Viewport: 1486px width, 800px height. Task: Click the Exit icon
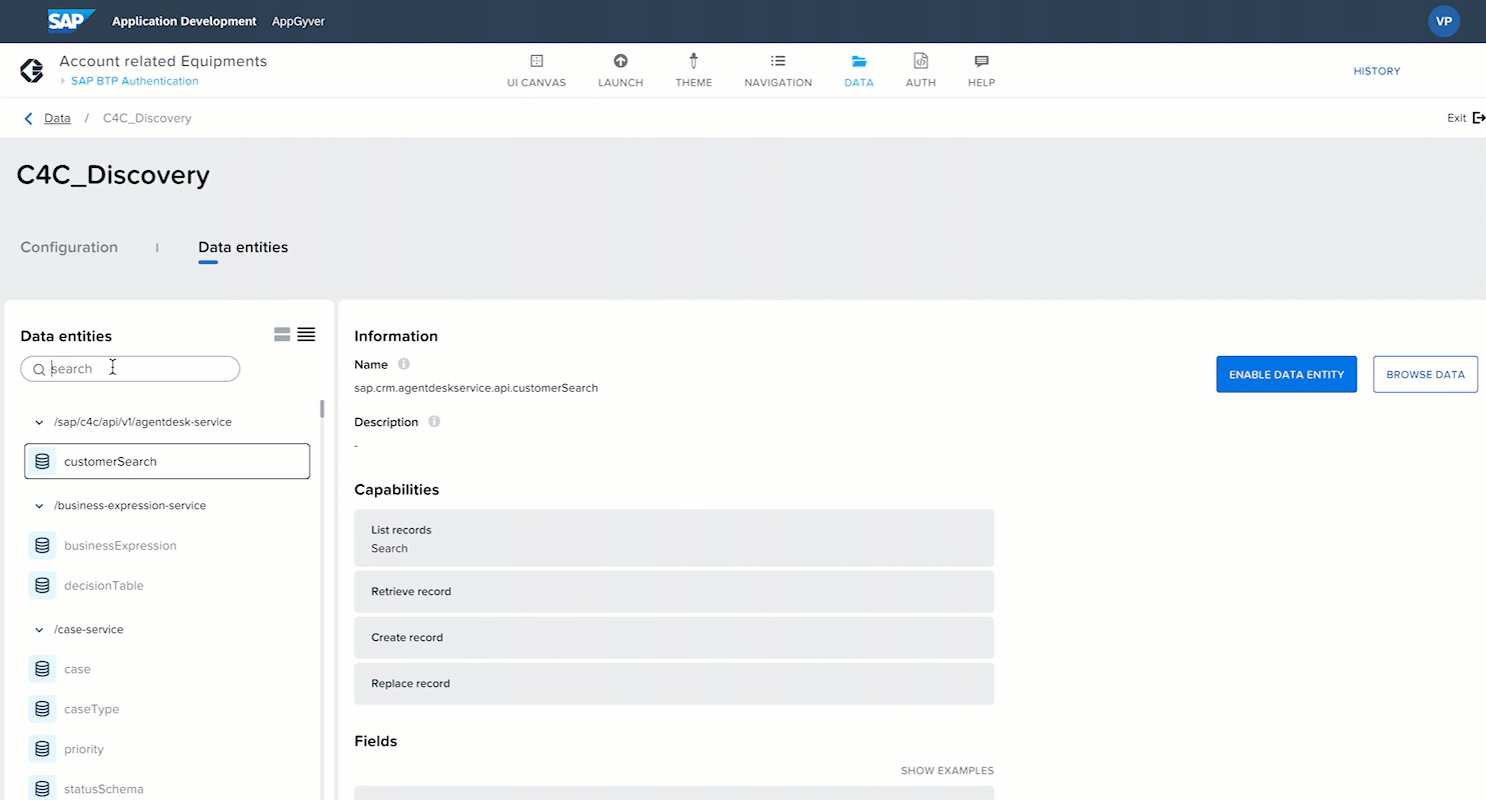click(x=1479, y=118)
